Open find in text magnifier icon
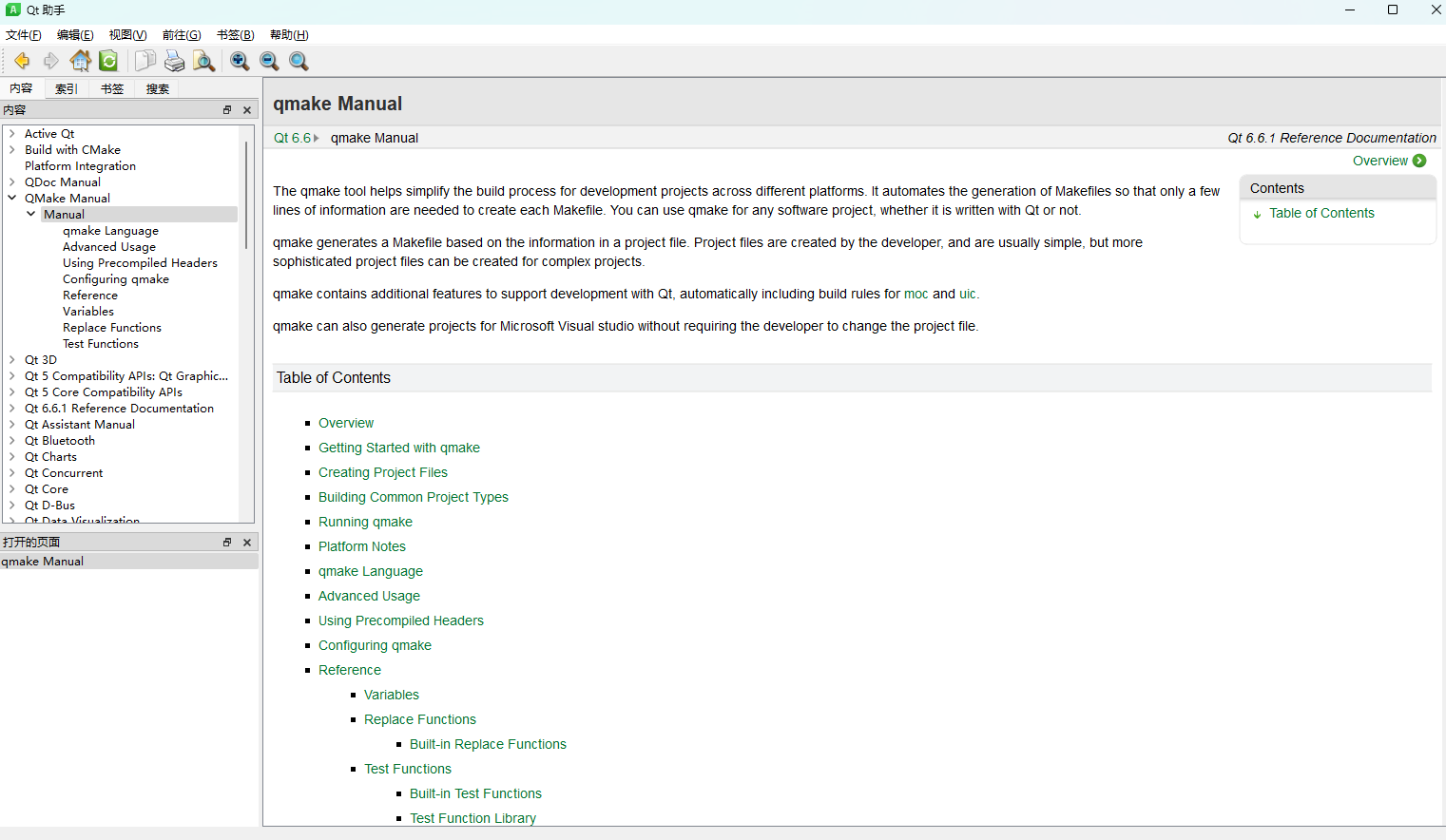Image resolution: width=1446 pixels, height=840 pixels. [x=203, y=61]
